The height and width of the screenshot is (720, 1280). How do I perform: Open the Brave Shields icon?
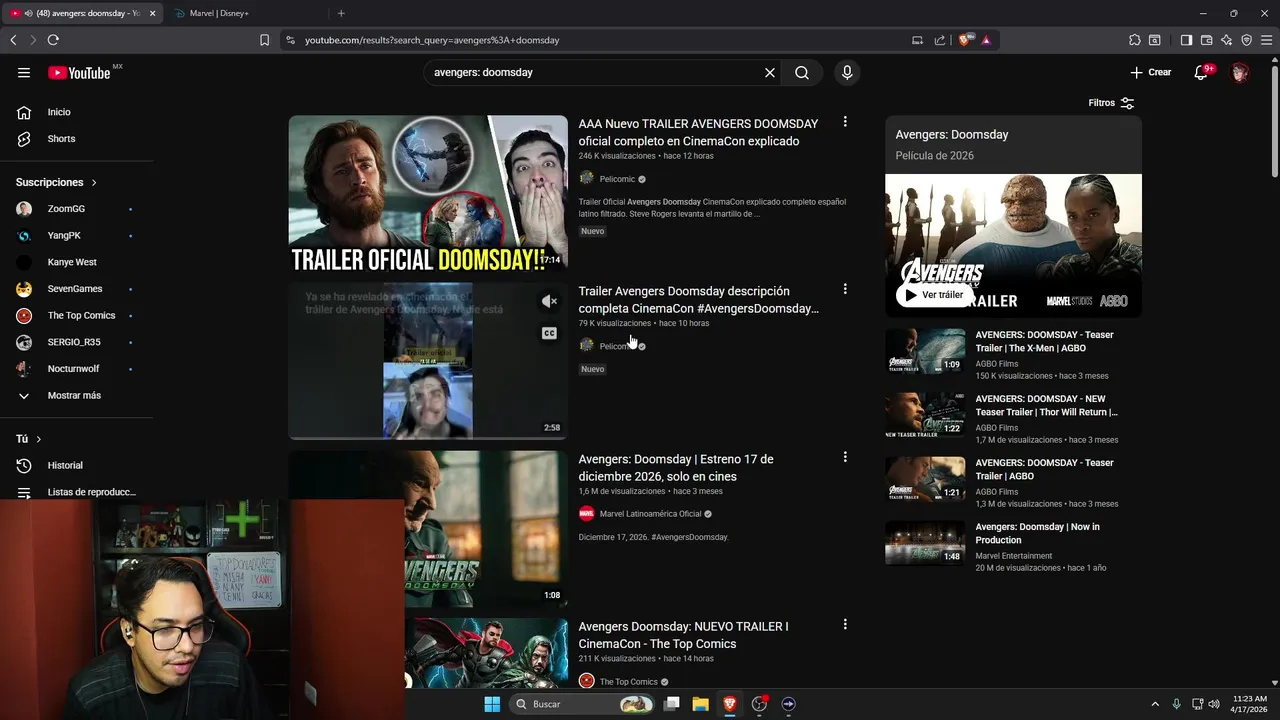[x=965, y=40]
